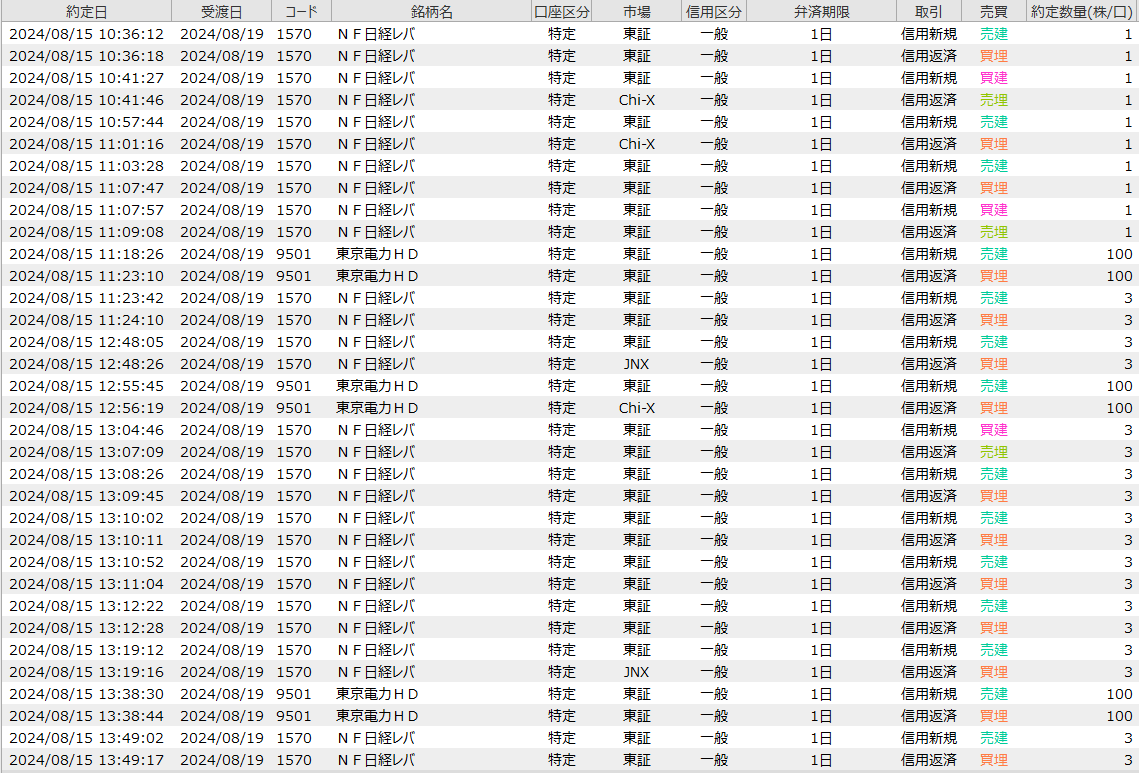Click the 信用区分 column header
The height and width of the screenshot is (773, 1139).
point(714,11)
